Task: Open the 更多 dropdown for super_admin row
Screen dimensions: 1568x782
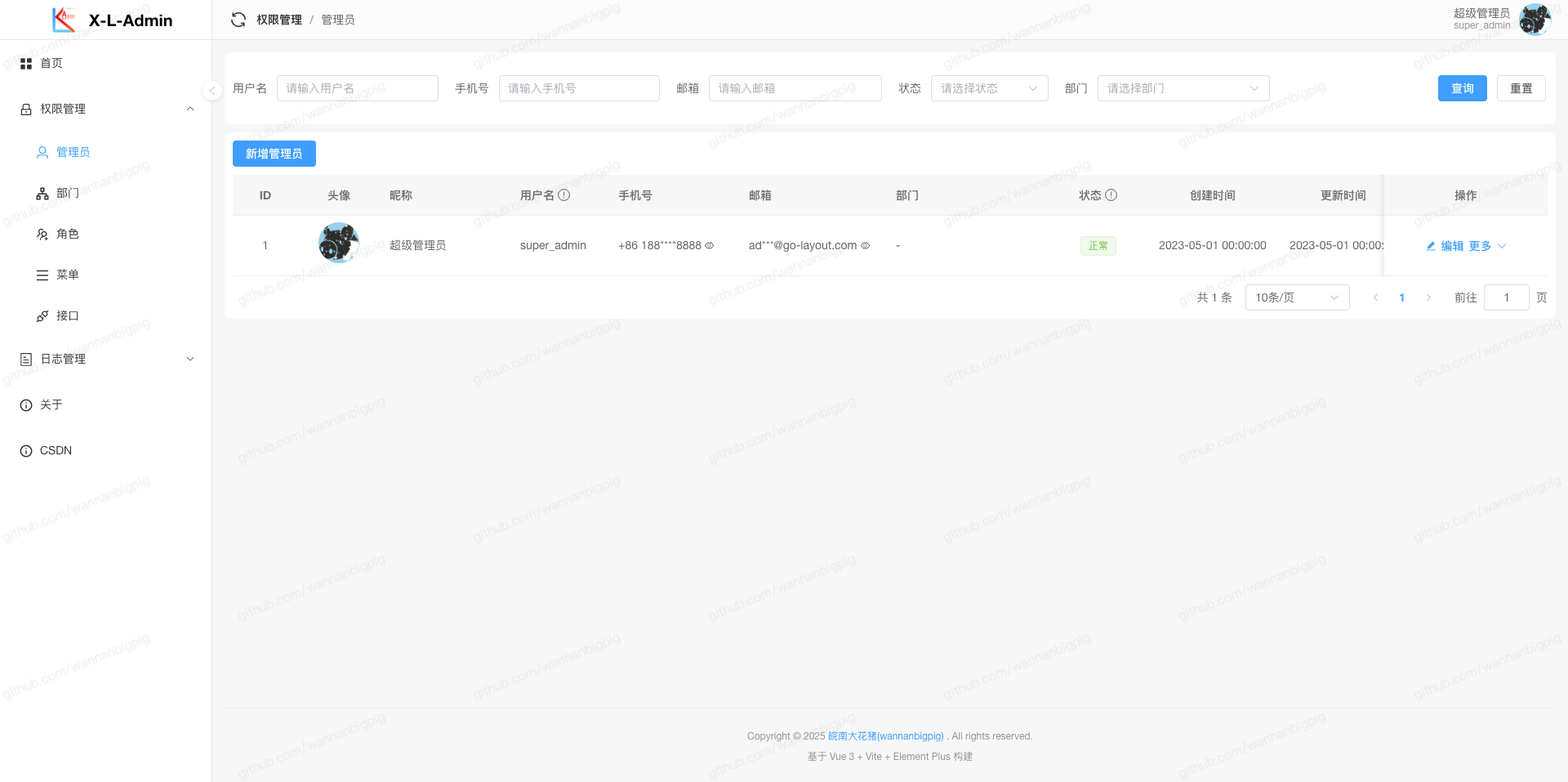Action: click(x=1487, y=246)
